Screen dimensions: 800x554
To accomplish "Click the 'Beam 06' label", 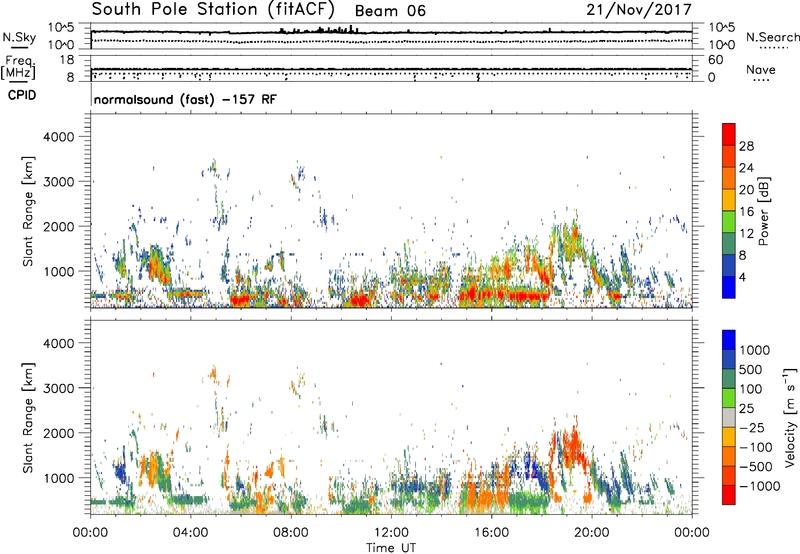I will point(390,11).
